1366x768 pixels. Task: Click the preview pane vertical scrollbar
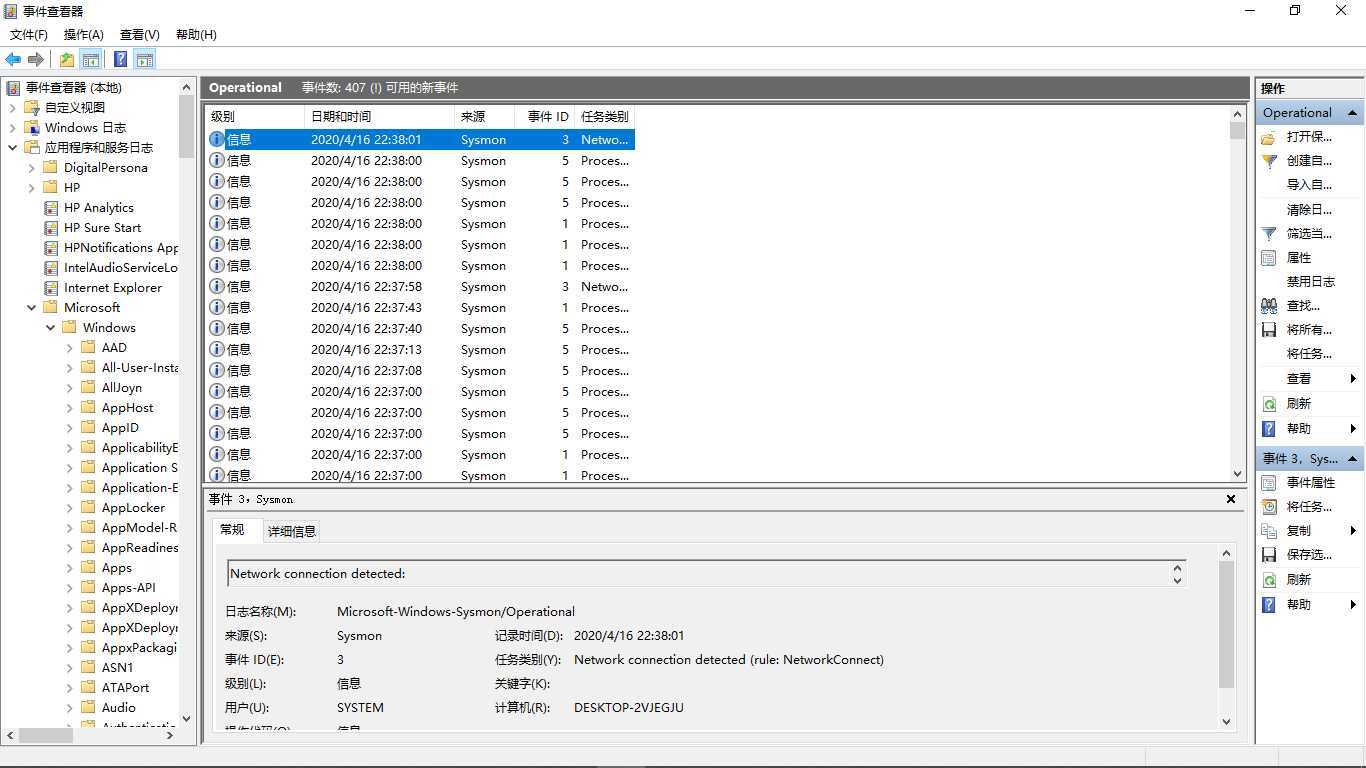coord(1227,638)
